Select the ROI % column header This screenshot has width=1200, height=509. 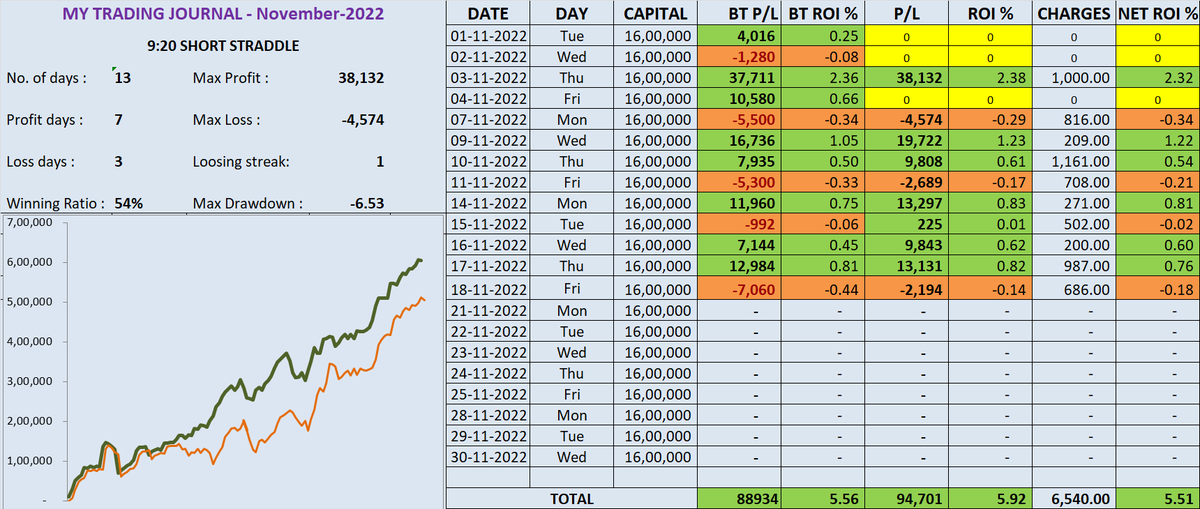click(992, 15)
